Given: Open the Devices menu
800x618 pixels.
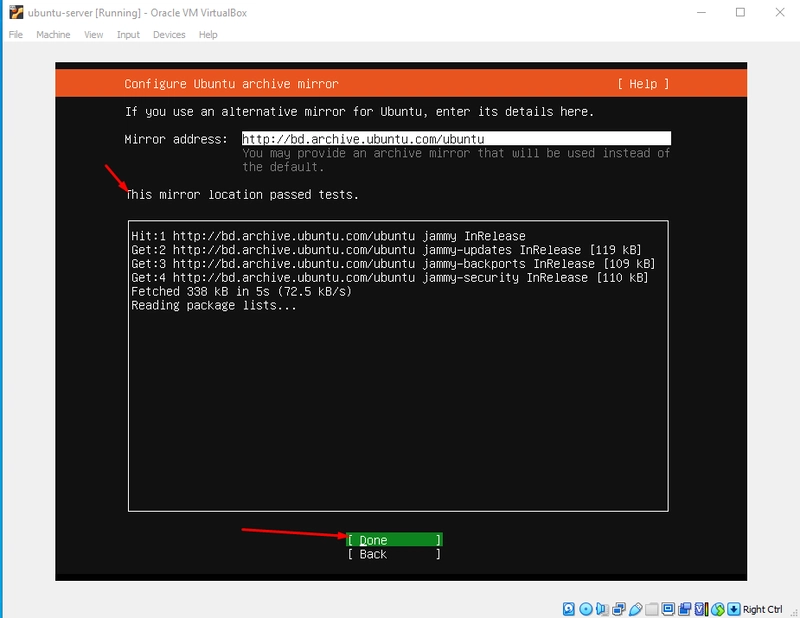Looking at the screenshot, I should (169, 34).
